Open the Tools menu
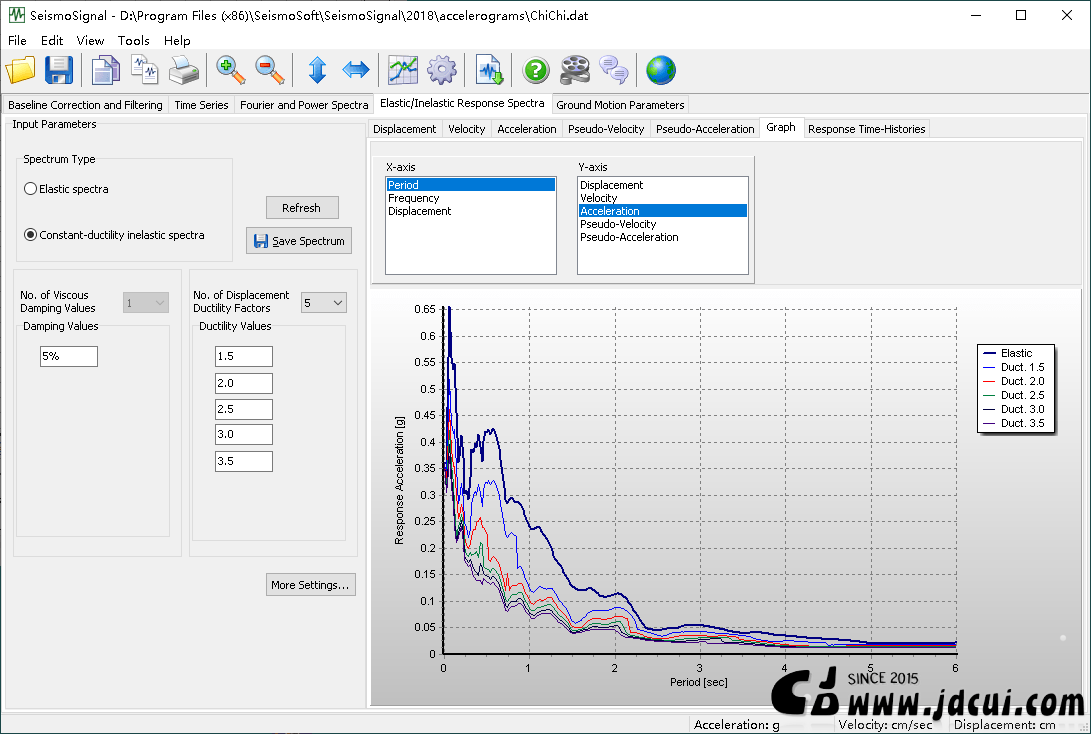Image resolution: width=1091 pixels, height=734 pixels. (134, 40)
